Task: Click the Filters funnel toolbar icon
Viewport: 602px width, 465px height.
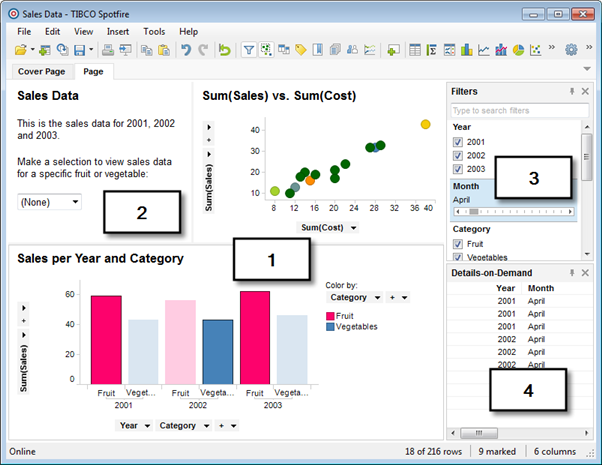Action: coord(250,50)
